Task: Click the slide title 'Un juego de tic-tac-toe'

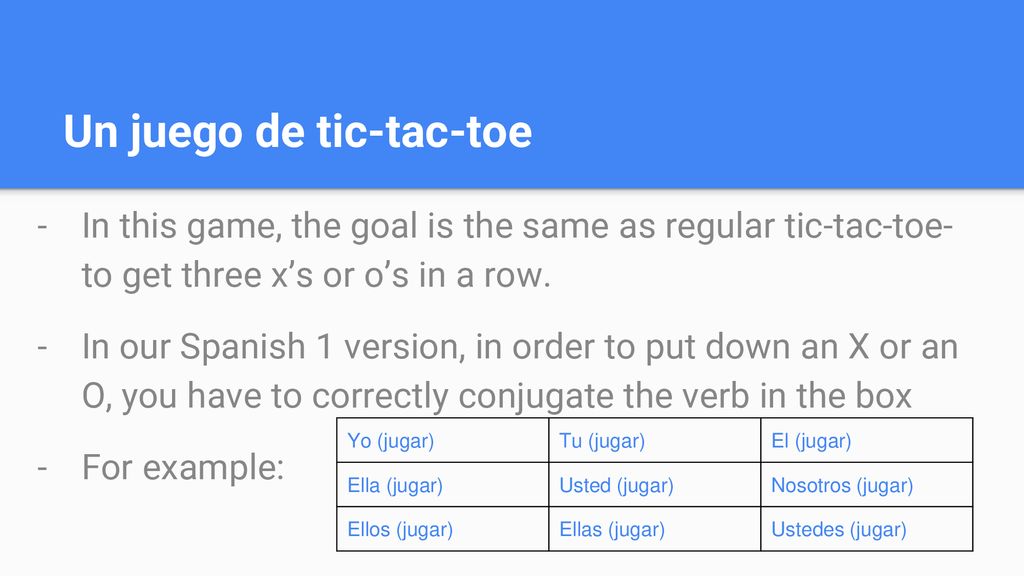Action: point(298,133)
